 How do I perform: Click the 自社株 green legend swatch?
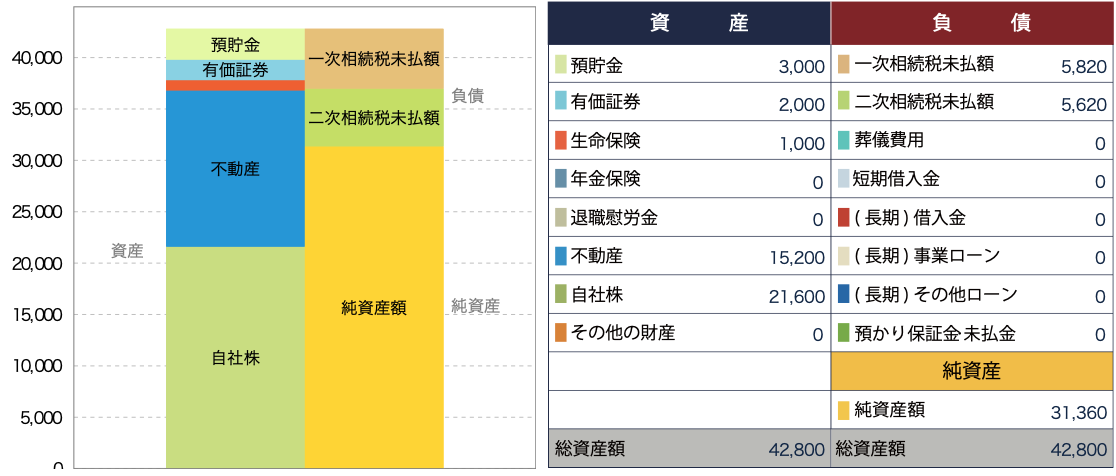(x=561, y=294)
